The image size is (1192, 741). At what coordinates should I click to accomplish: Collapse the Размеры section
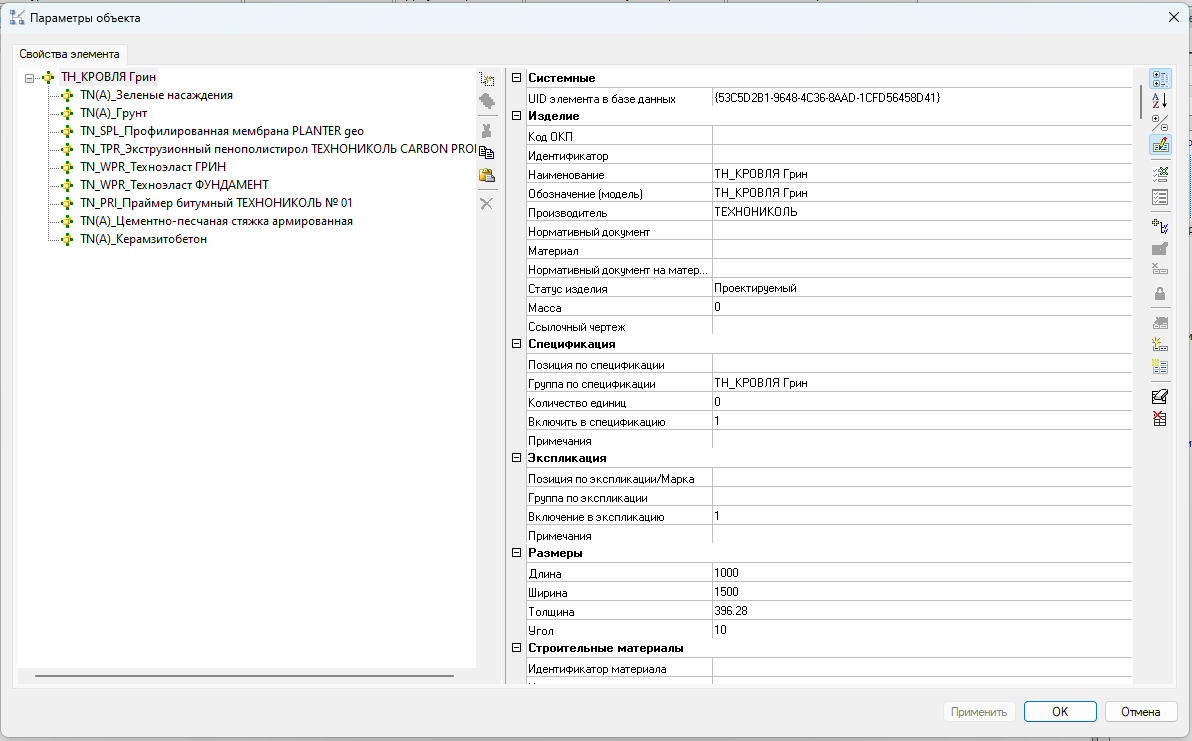point(517,553)
